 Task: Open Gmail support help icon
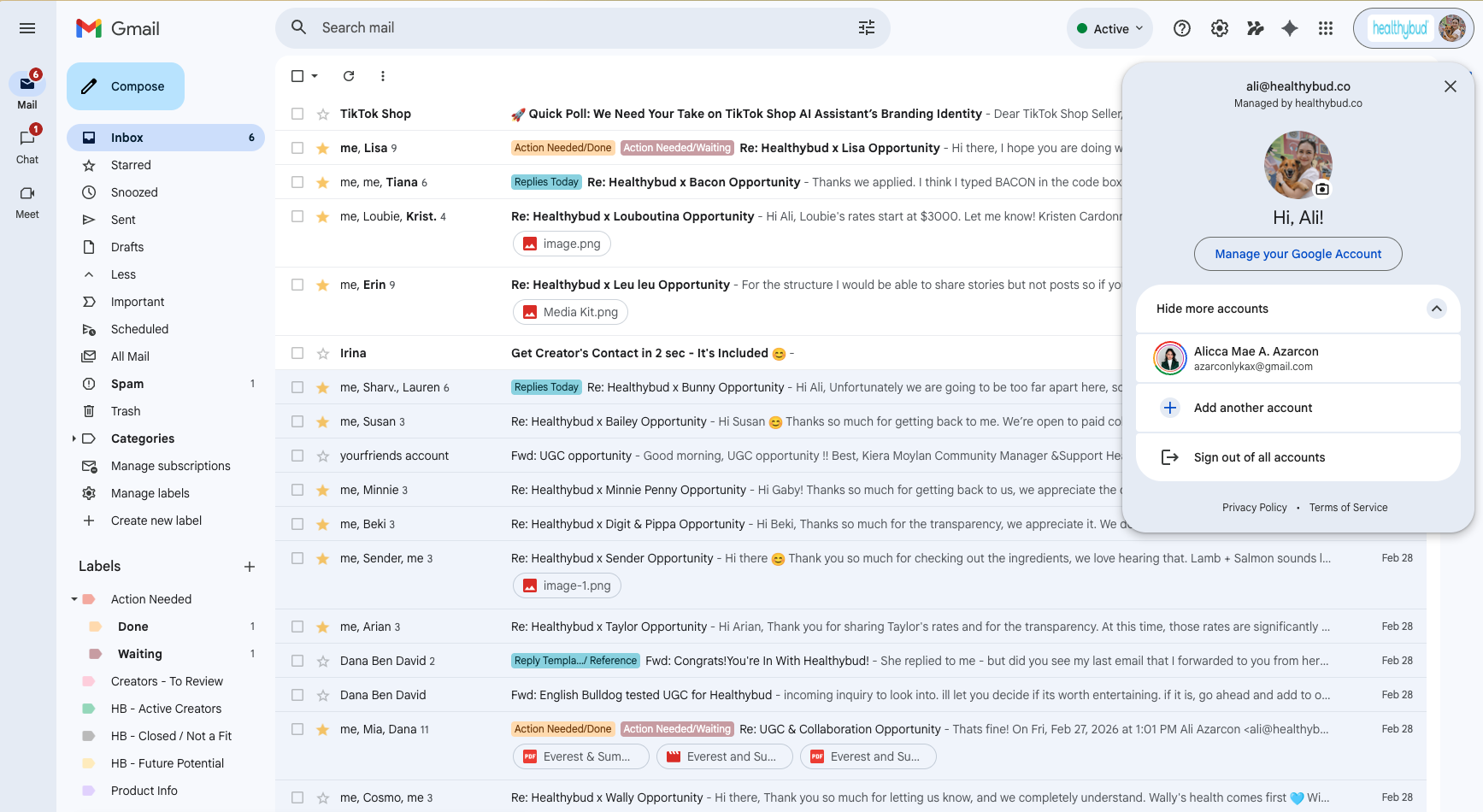point(1182,28)
